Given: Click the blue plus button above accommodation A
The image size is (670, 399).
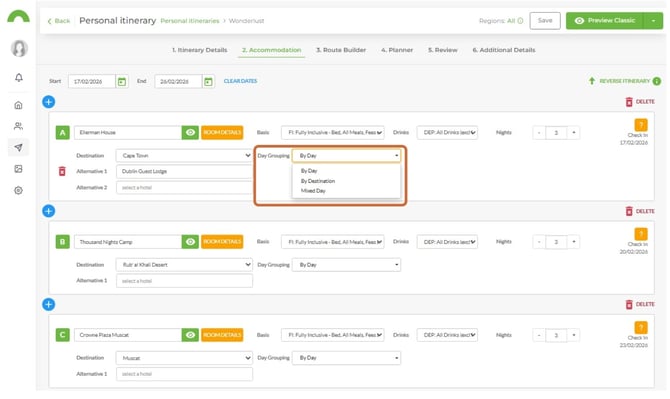Looking at the screenshot, I should [x=49, y=102].
